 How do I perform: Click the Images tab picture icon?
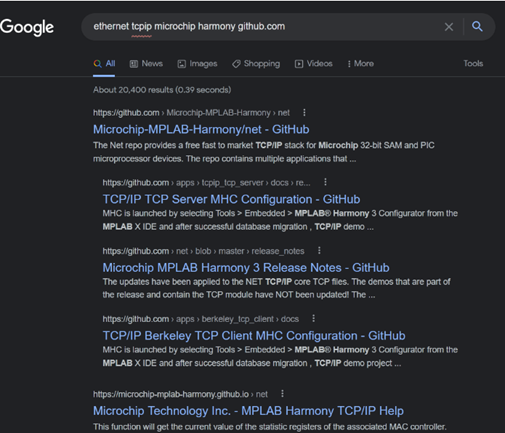click(181, 64)
